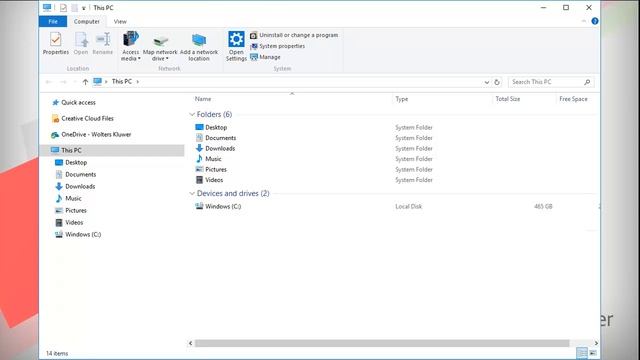Collapse the ribbon with the arrow

tap(584, 21)
